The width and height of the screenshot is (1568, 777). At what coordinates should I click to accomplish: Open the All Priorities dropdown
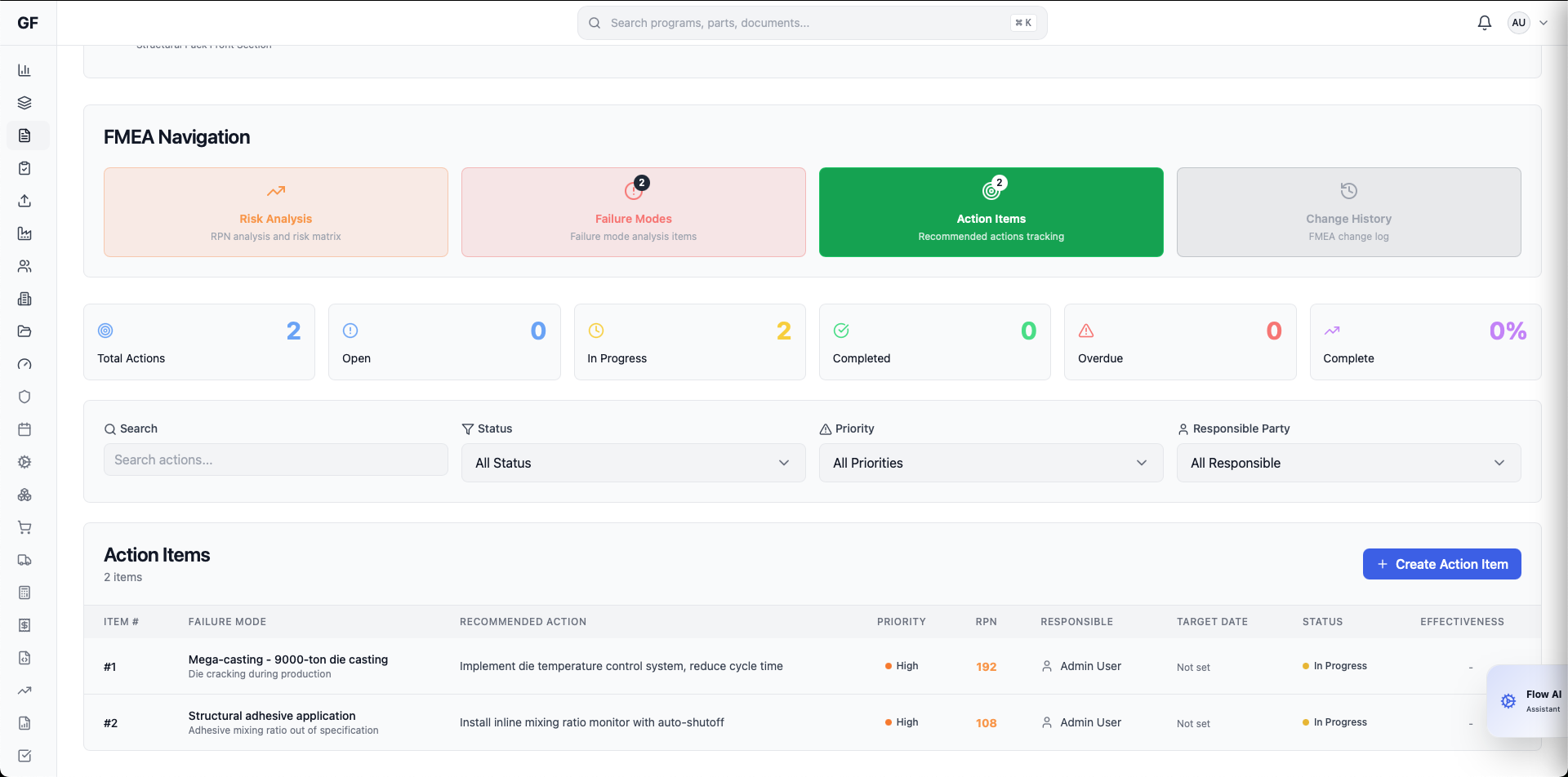990,463
